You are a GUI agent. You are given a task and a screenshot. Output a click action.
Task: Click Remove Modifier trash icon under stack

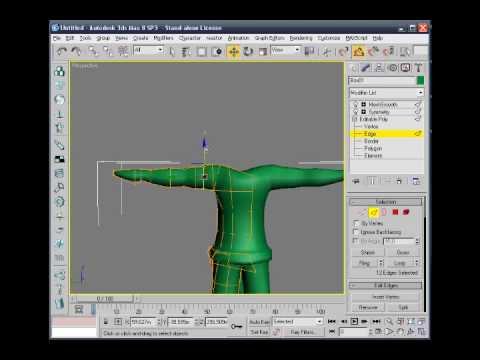tap(399, 181)
